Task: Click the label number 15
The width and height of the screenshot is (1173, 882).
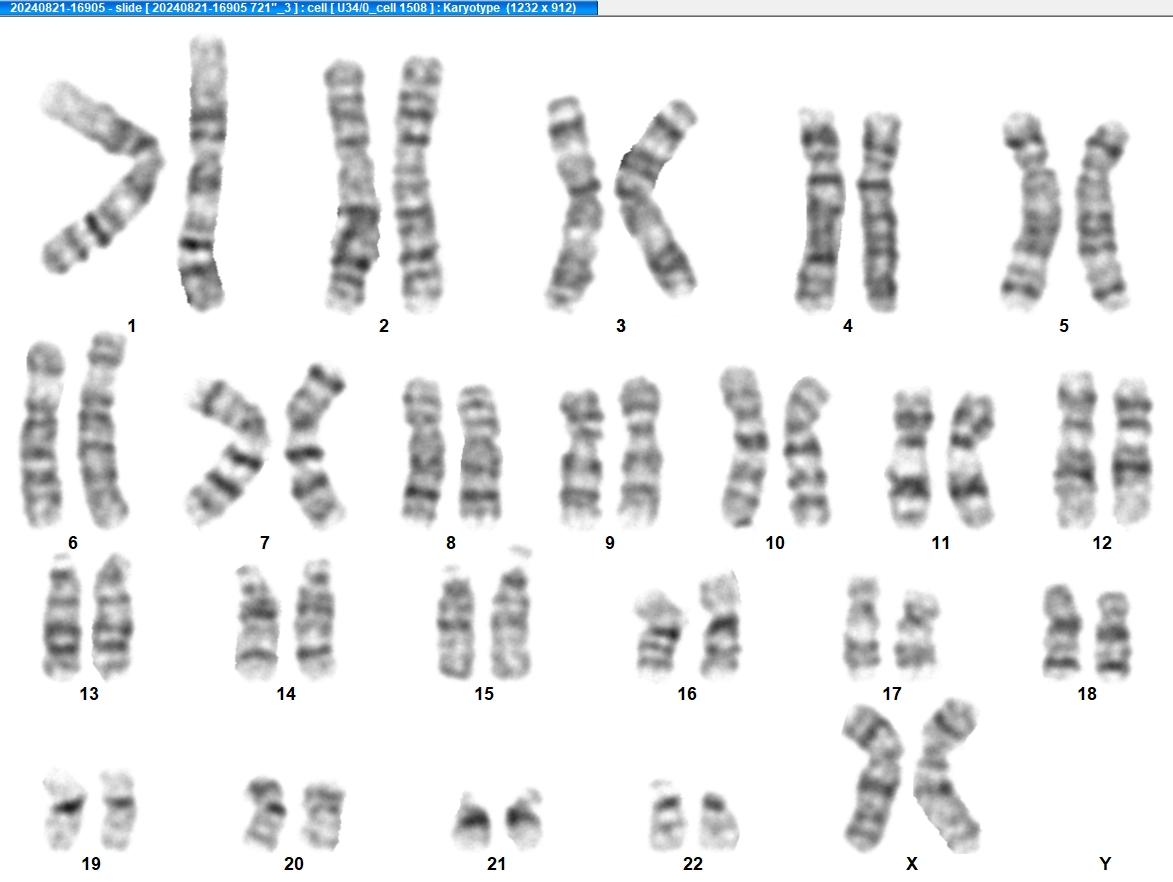Action: tap(484, 694)
